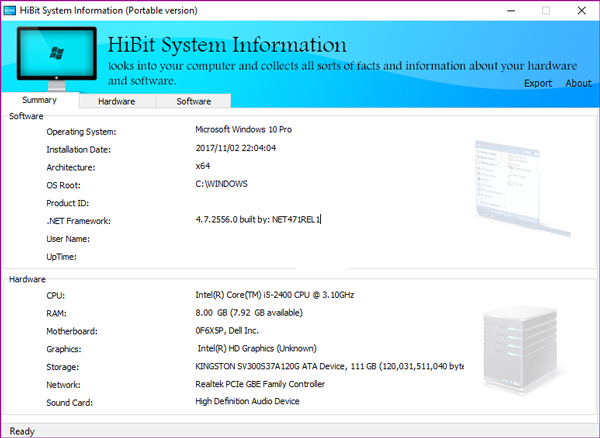600x438 pixels.
Task: Open the About link
Action: [578, 83]
